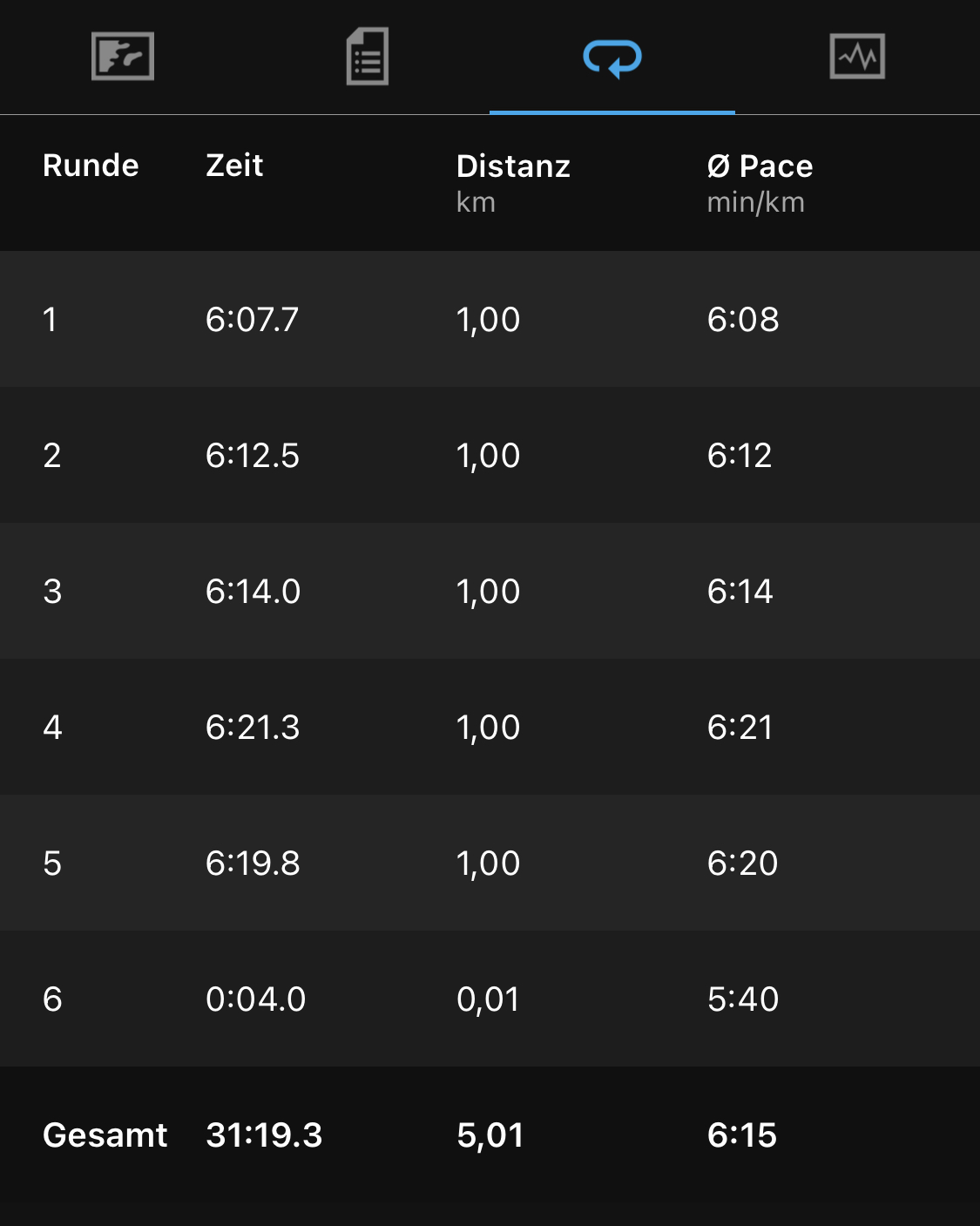This screenshot has height=1226, width=980.
Task: Tap lap 6 distance 0,01
Action: 488,999
